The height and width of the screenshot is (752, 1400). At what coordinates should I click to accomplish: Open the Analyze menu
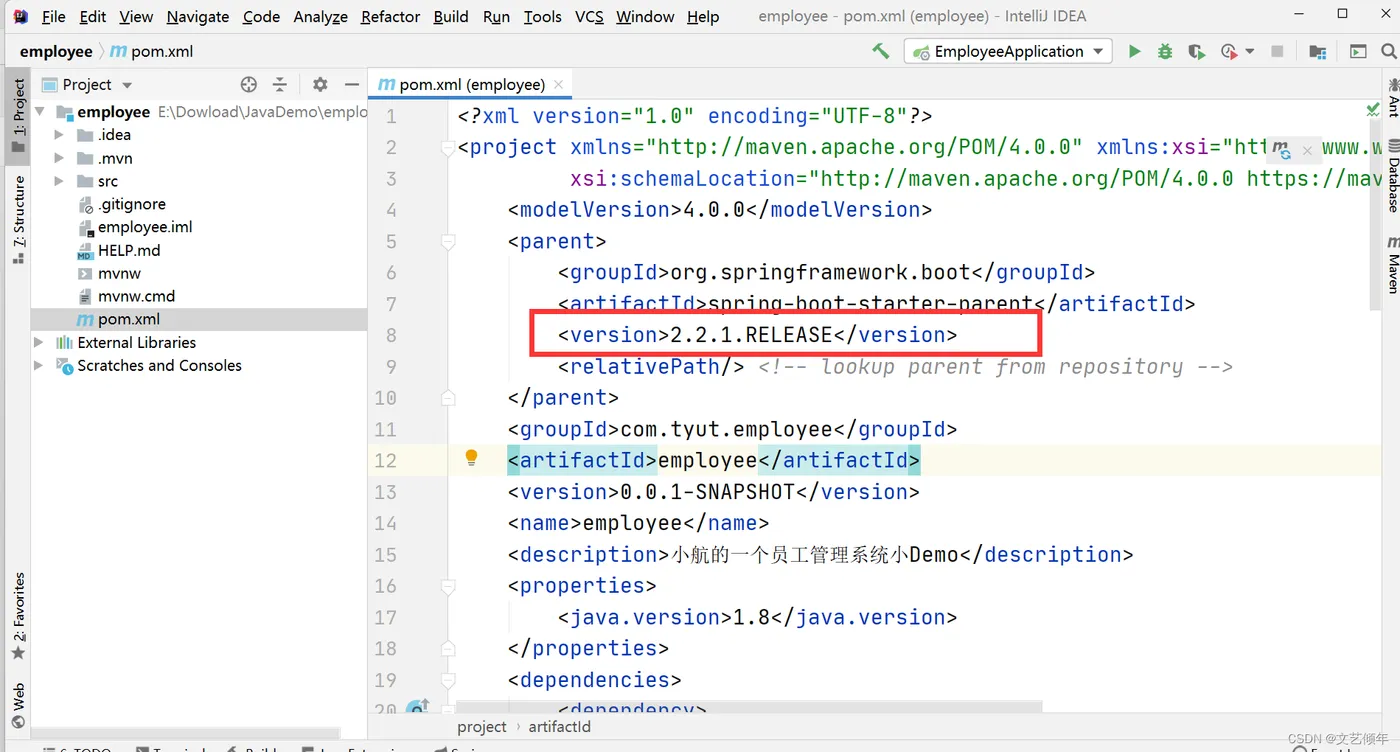coord(320,16)
